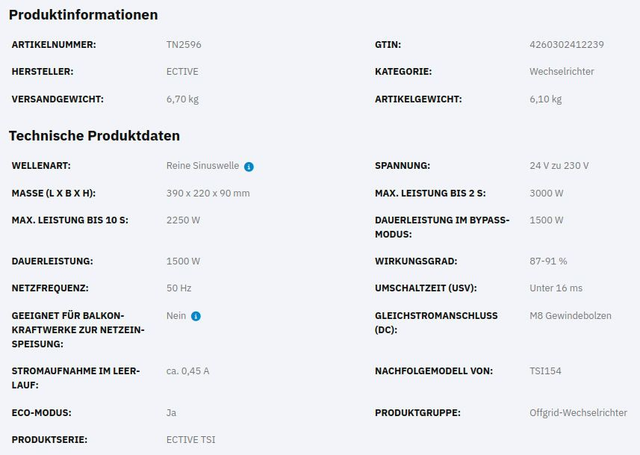
Task: Click the idle current value ca. 0,45 A
Action: point(188,371)
